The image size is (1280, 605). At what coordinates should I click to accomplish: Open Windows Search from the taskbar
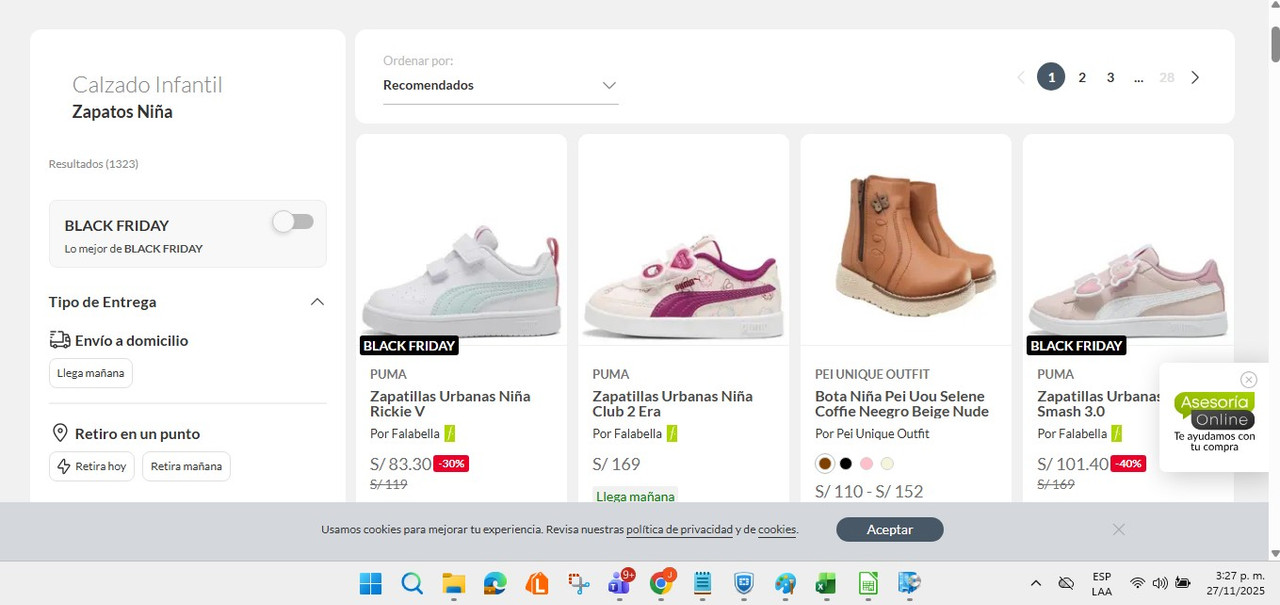[x=412, y=583]
